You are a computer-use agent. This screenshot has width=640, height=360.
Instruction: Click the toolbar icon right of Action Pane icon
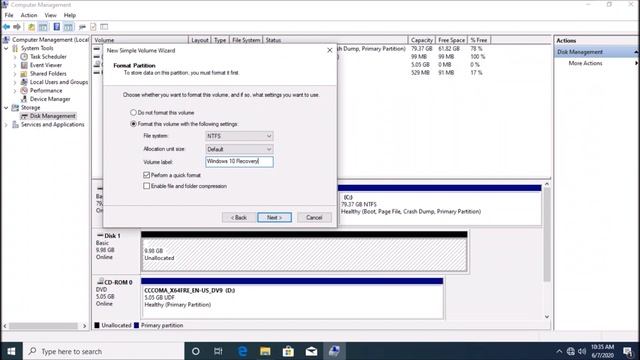82,27
